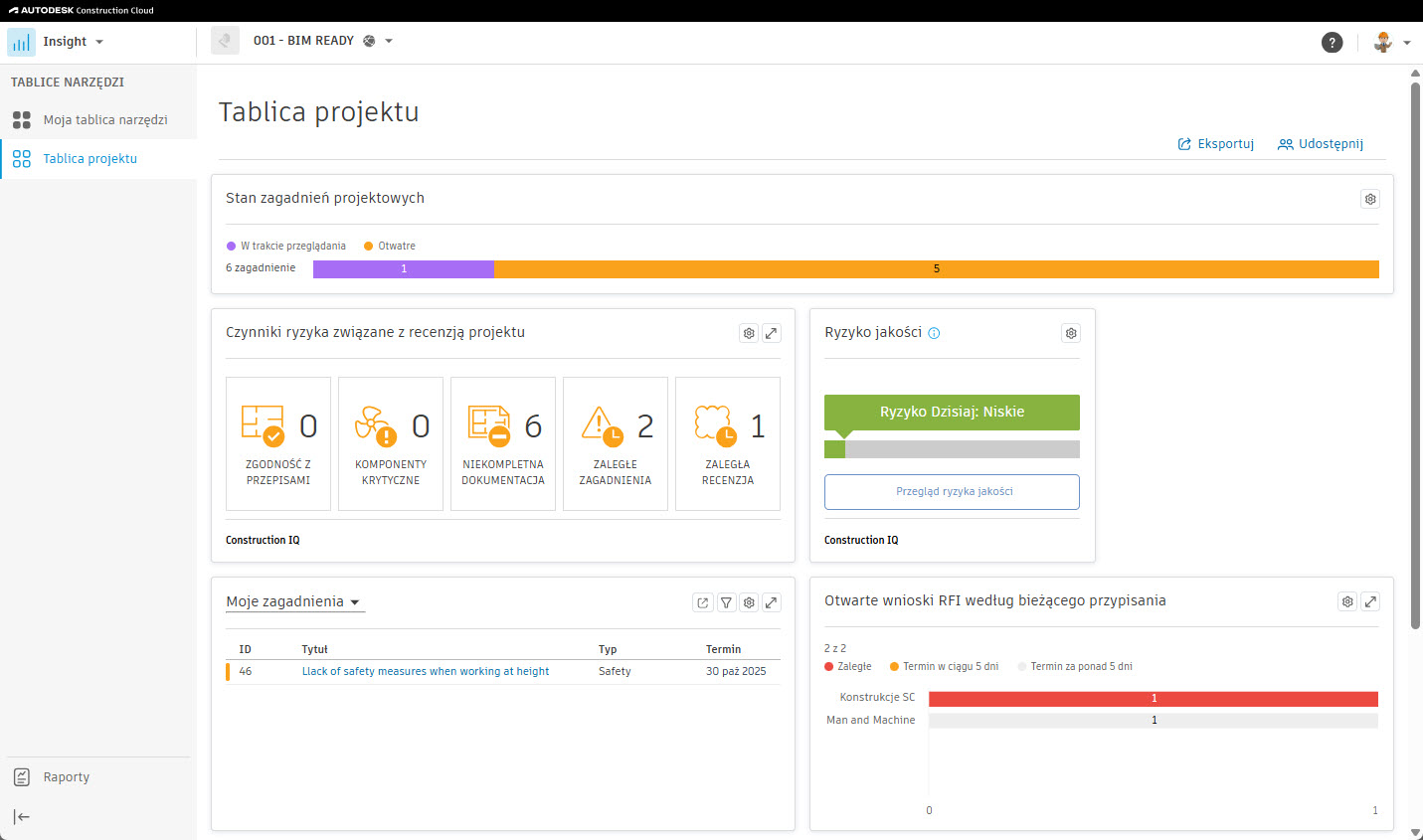This screenshot has height=840, width=1423.
Task: Click the red Konstrukcje SC bar
Action: point(1153,699)
